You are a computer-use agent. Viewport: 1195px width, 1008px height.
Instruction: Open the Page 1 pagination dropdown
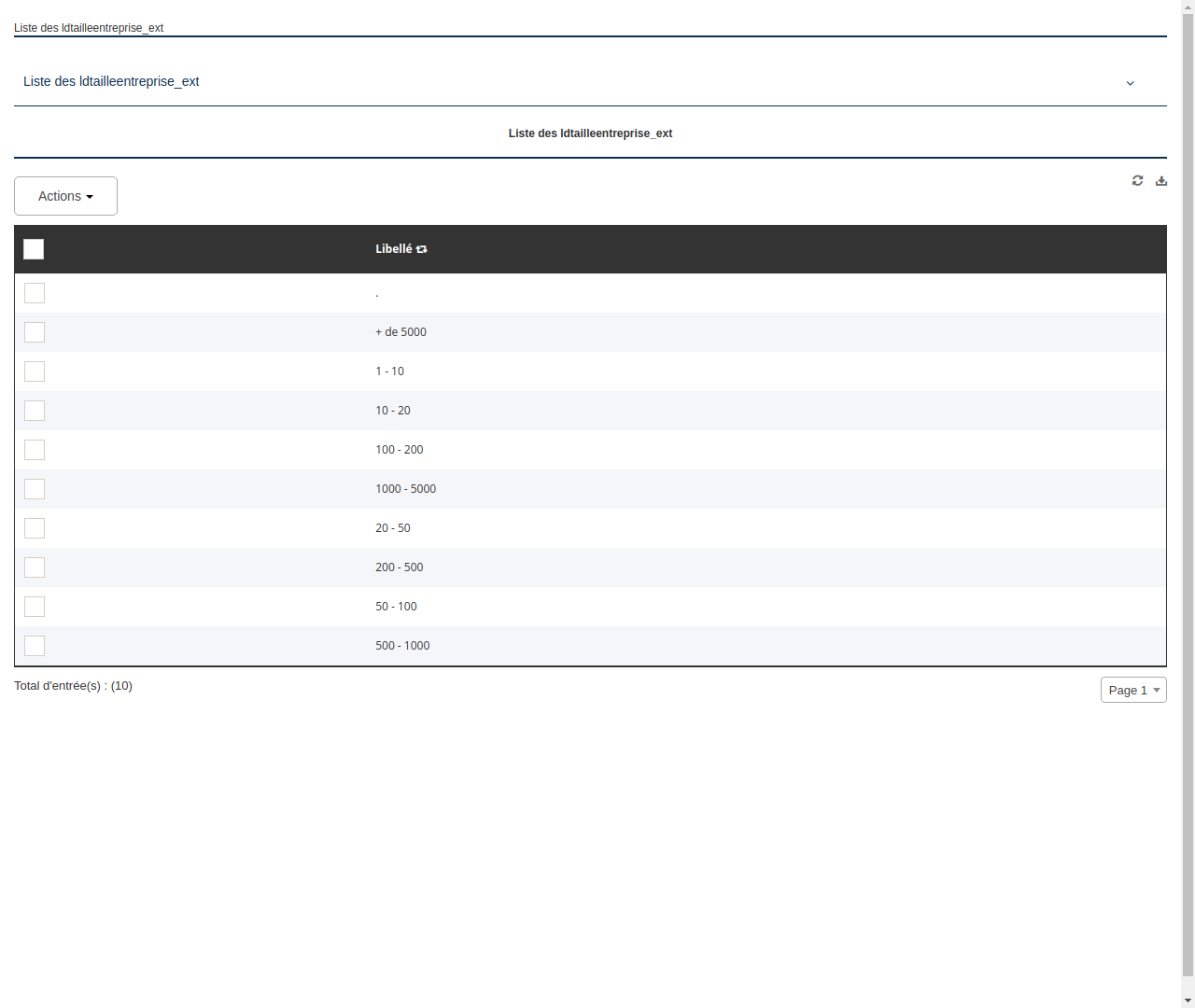[x=1132, y=690]
